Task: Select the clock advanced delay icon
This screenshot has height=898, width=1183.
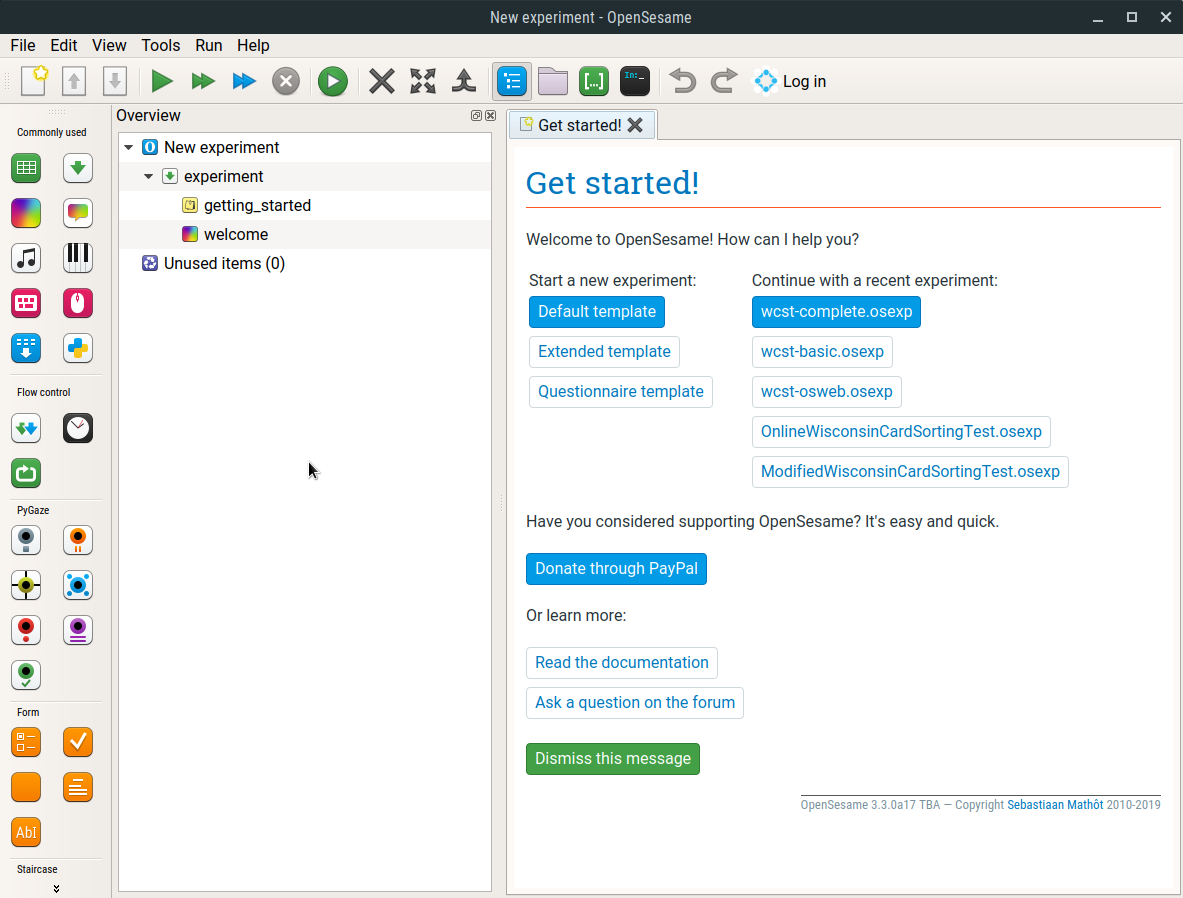Action: click(x=78, y=428)
